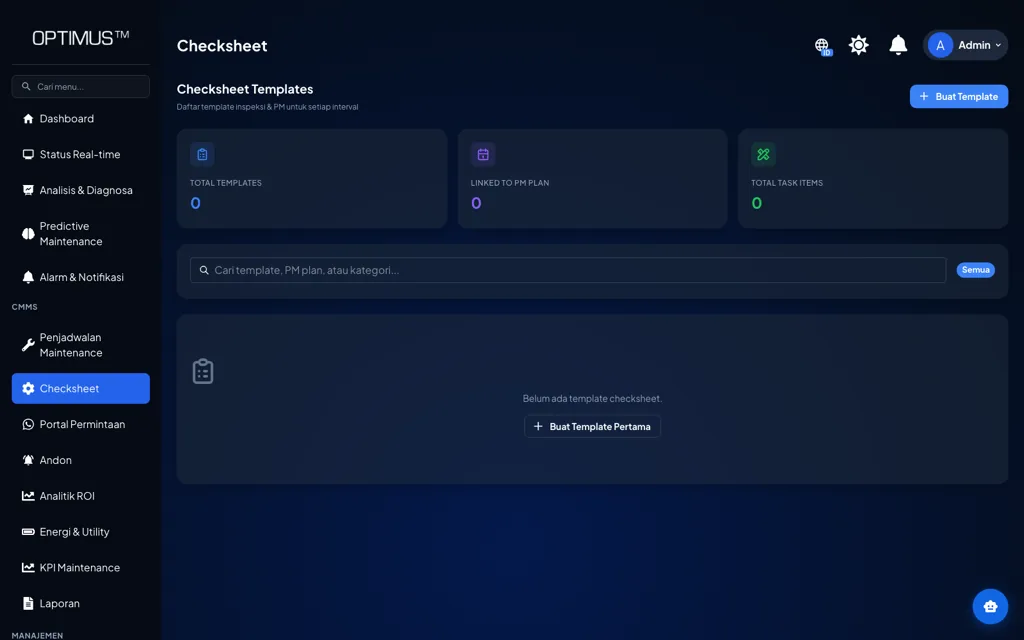Image resolution: width=1024 pixels, height=640 pixels.
Task: Click the Andon siren icon
Action: point(28,460)
